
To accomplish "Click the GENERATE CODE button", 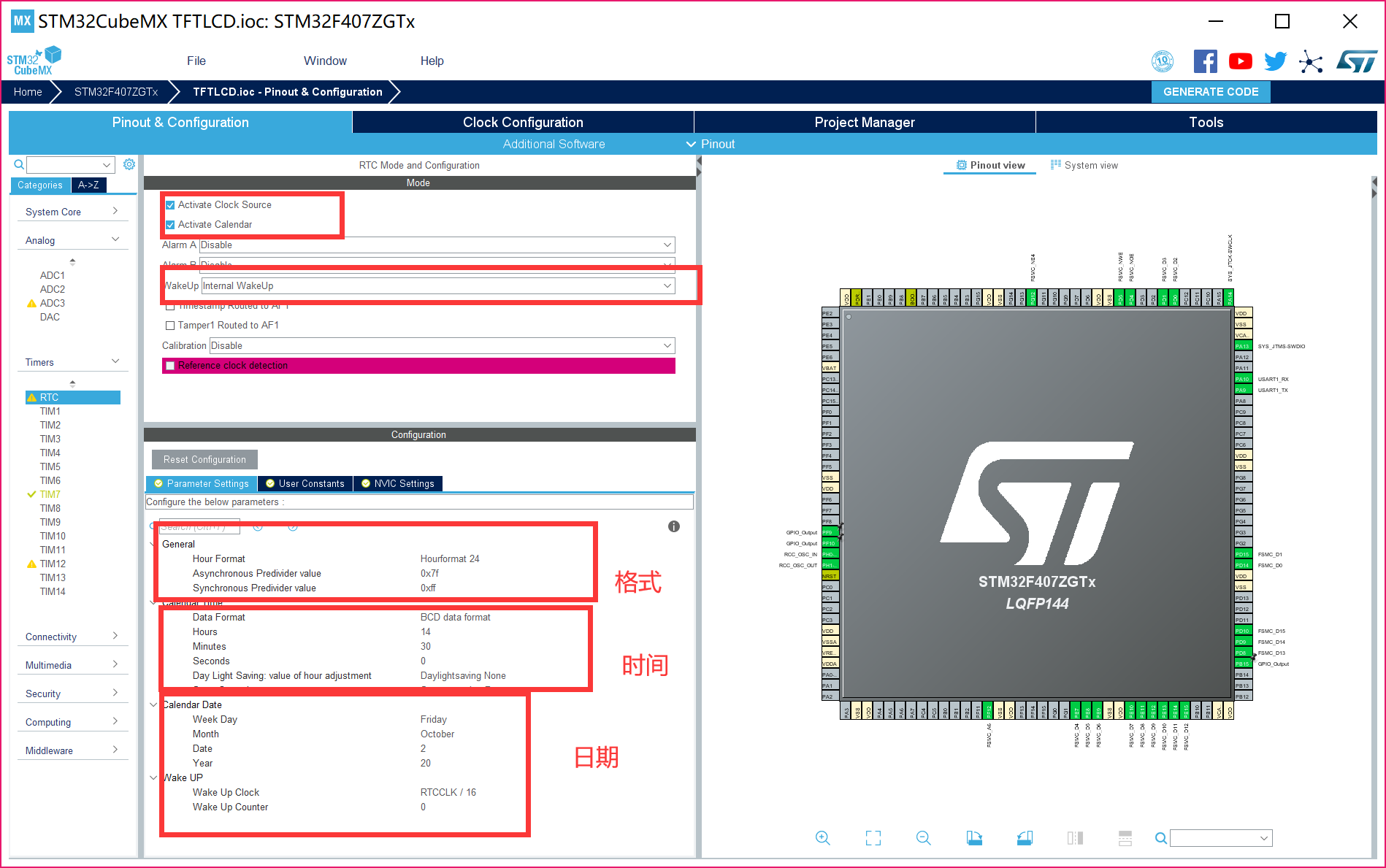I will pos(1210,91).
